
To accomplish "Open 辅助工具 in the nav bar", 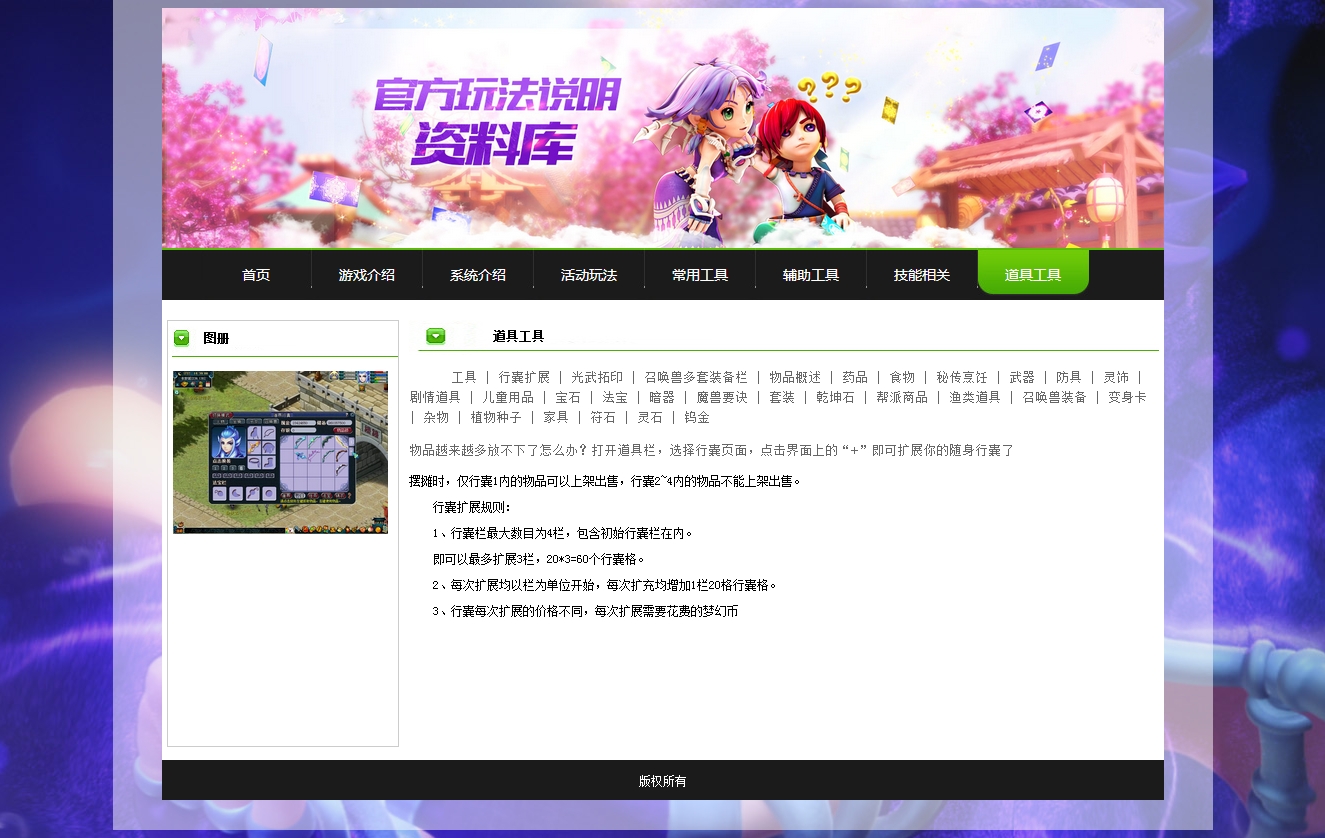I will (x=810, y=275).
